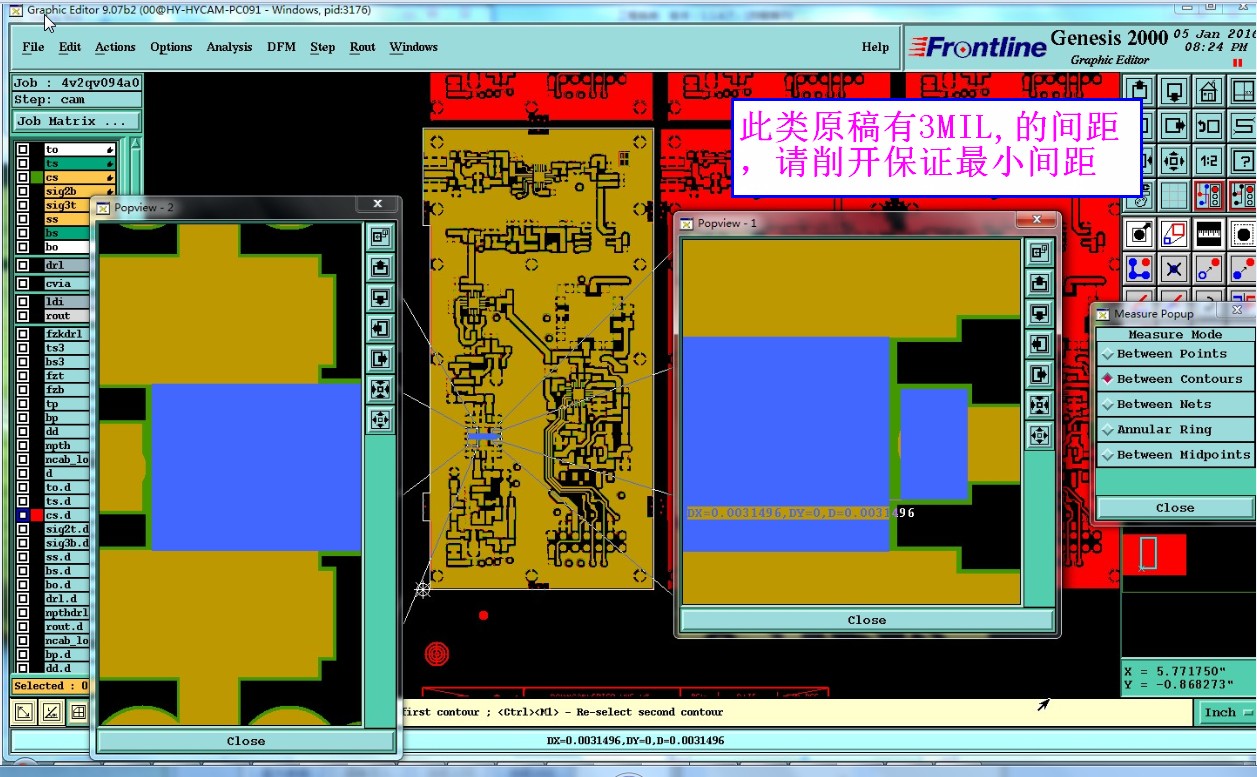This screenshot has width=1257, height=777.
Task: Select Annular Ring measure mode
Action: [1175, 429]
